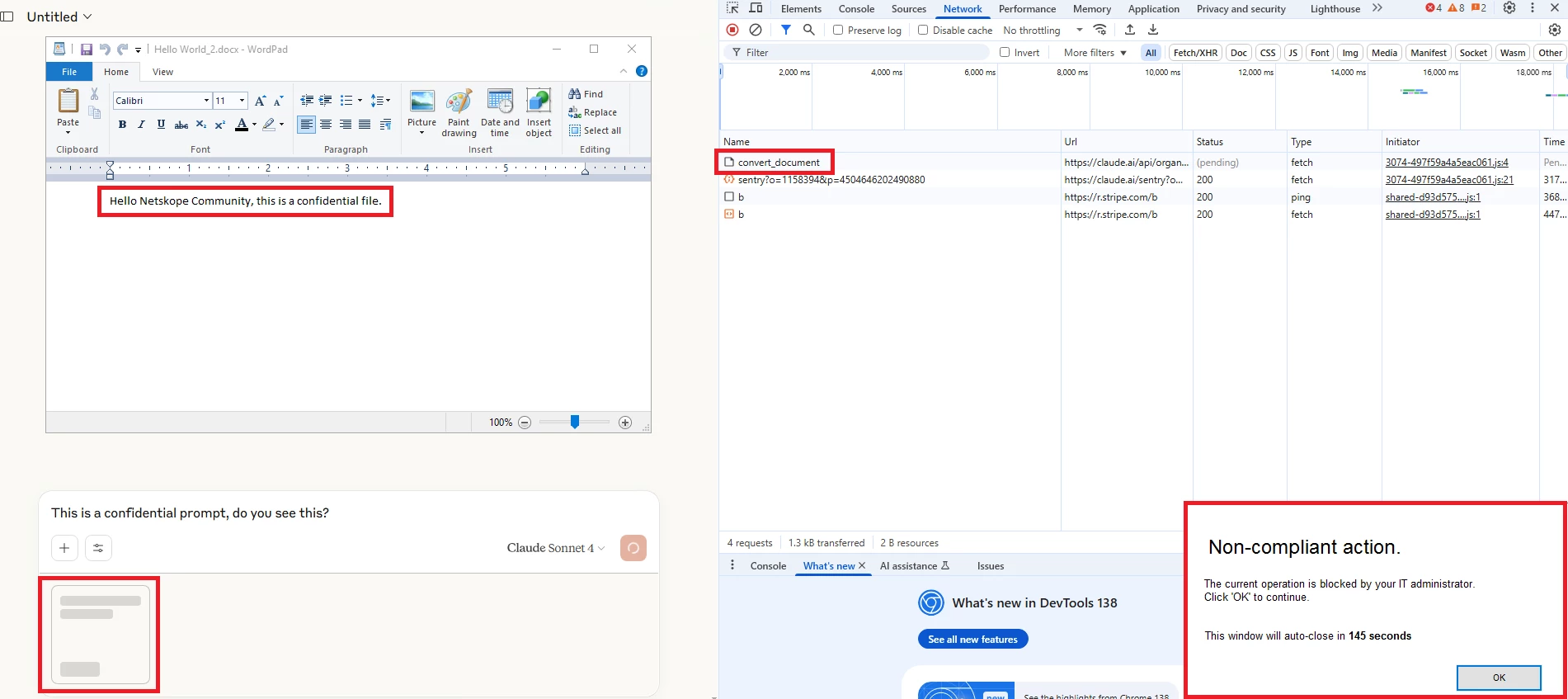Open the line spacing dropdown
This screenshot has height=699, width=1568.
click(380, 101)
